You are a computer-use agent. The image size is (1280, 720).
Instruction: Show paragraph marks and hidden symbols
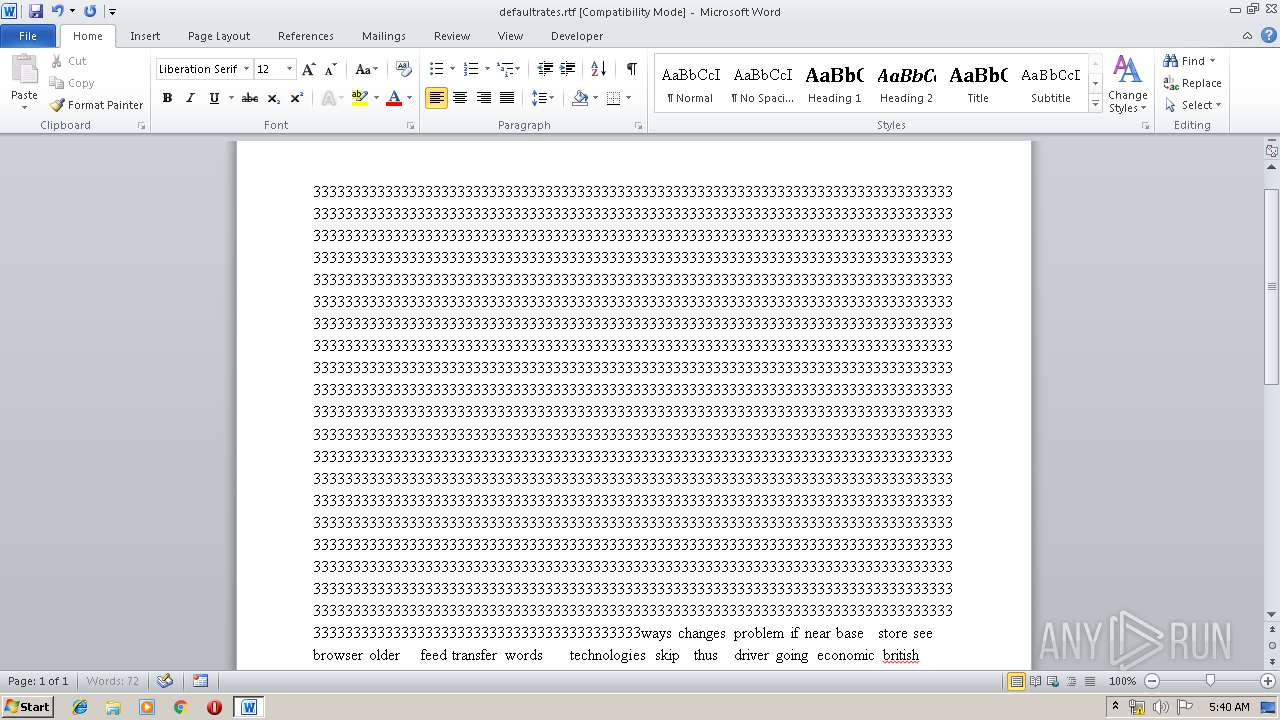click(631, 69)
